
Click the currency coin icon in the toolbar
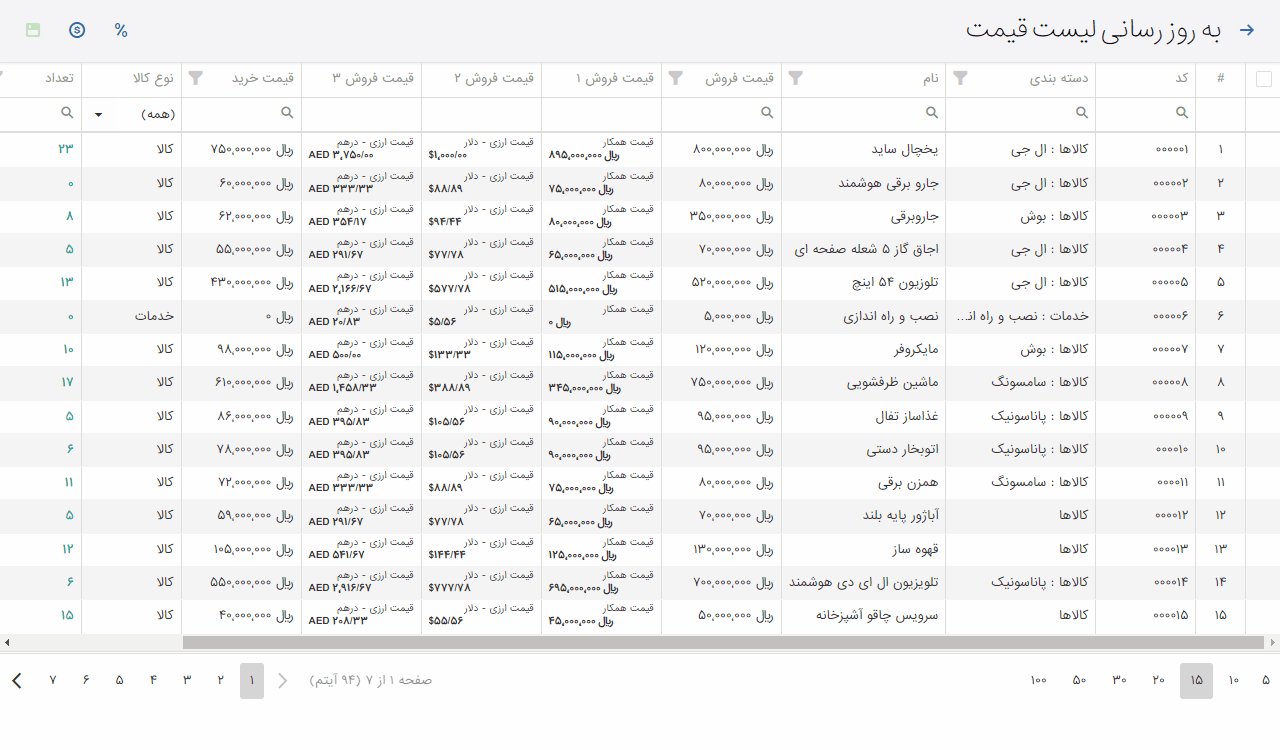(x=77, y=30)
